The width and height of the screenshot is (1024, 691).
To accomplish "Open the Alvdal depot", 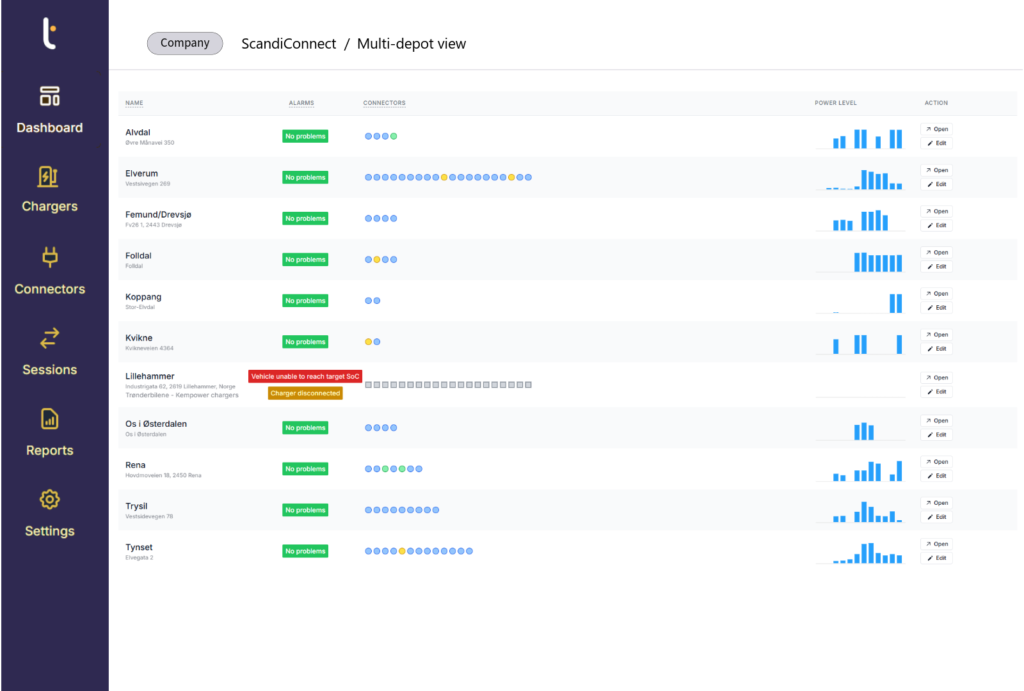I will click(936, 129).
